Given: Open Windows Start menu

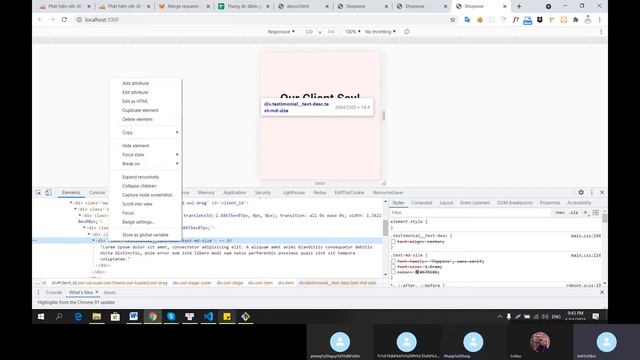Looking at the screenshot, I should pos(41,316).
